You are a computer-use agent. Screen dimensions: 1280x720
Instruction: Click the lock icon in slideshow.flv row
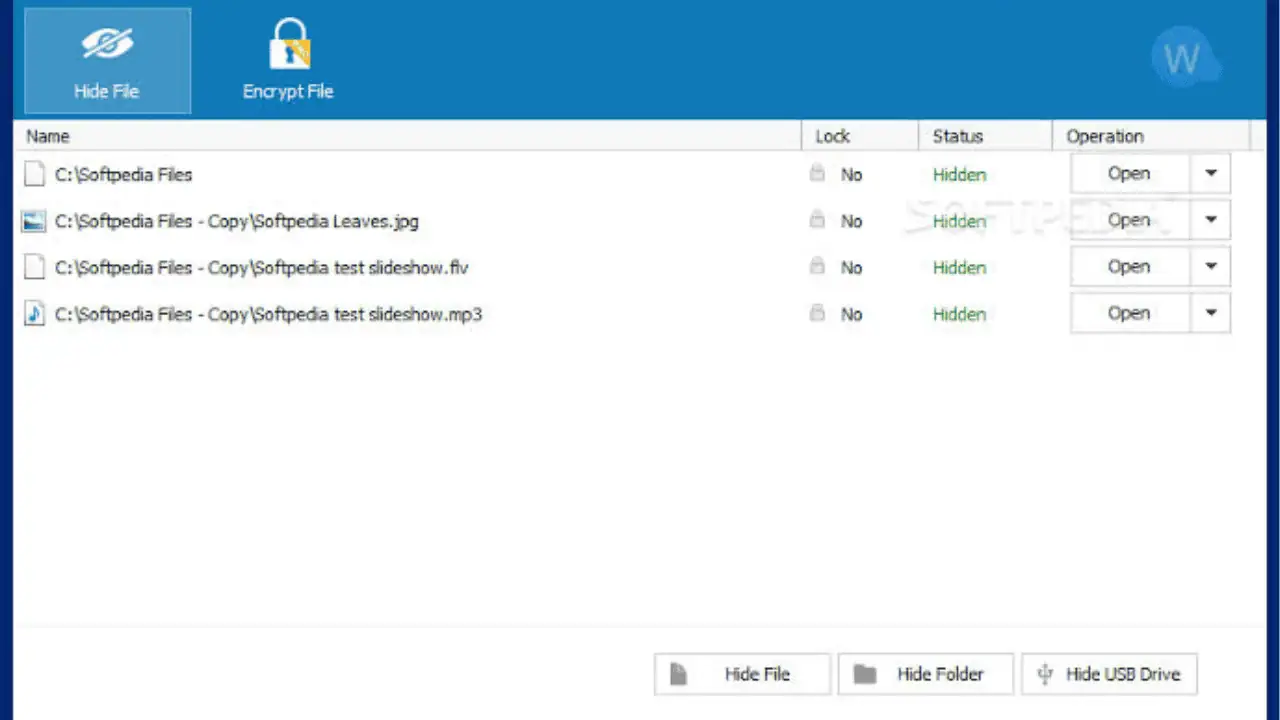[817, 267]
